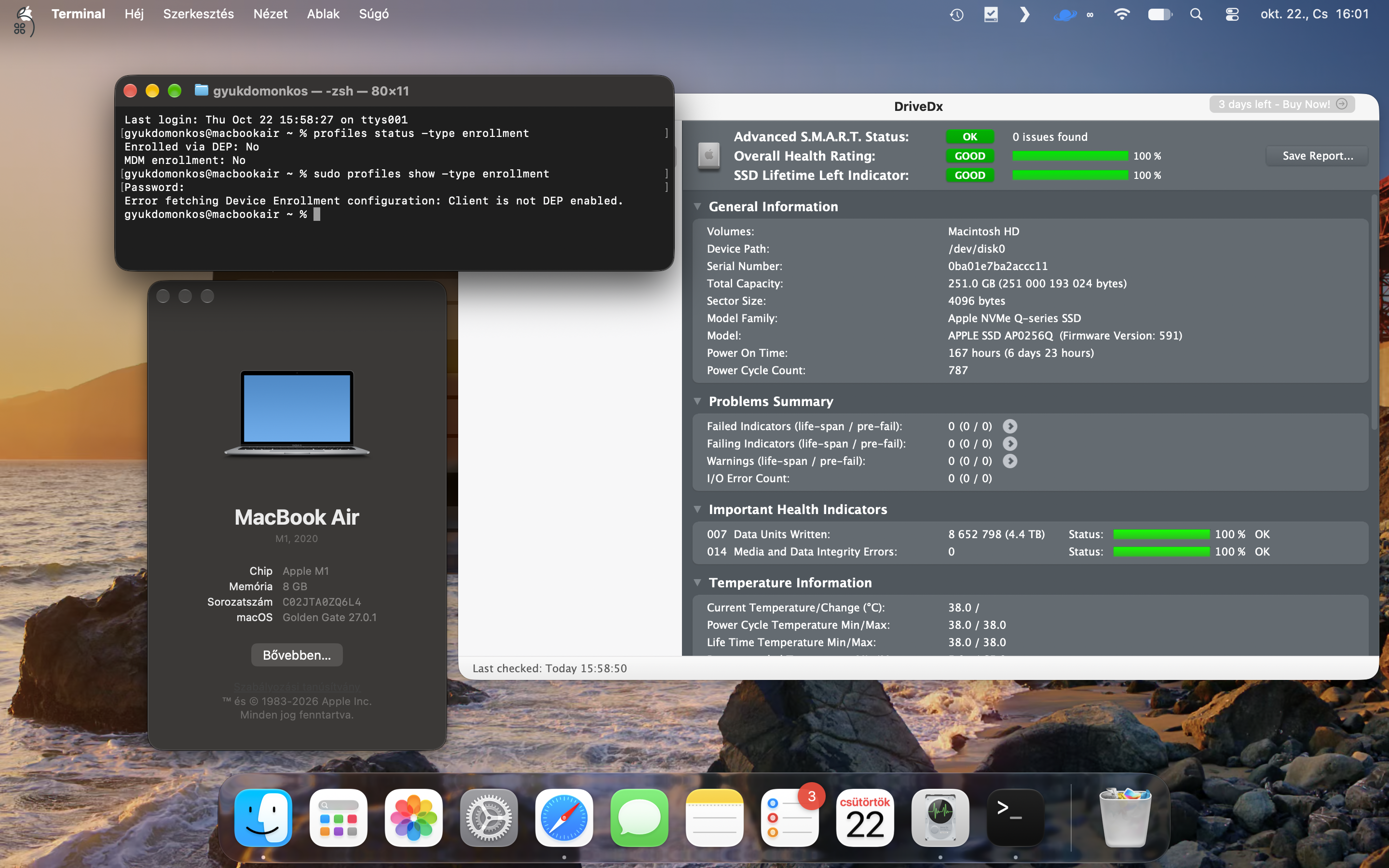
Task: Collapse General Information section
Action: (697, 207)
